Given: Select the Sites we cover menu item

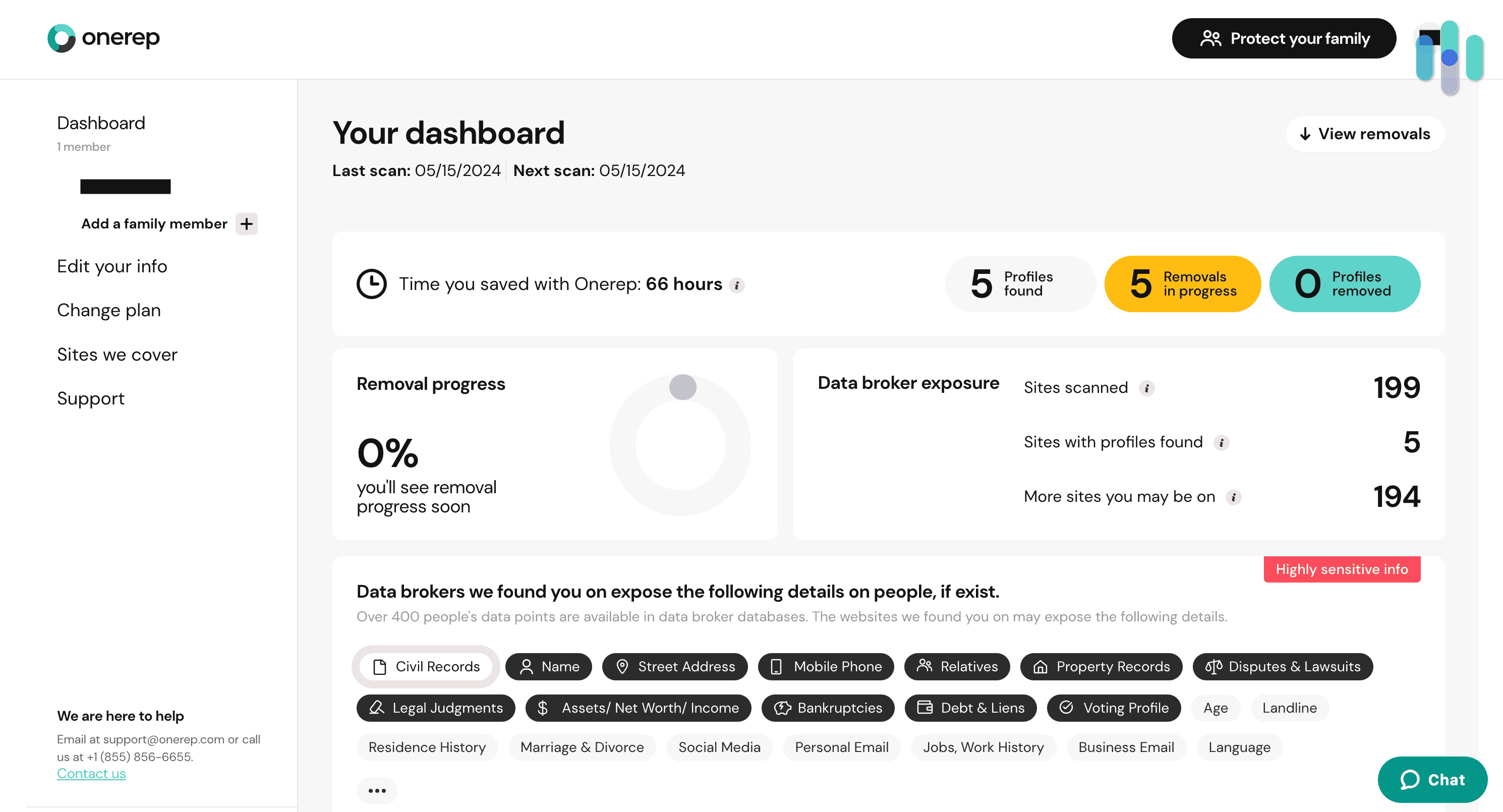Looking at the screenshot, I should coord(118,354).
